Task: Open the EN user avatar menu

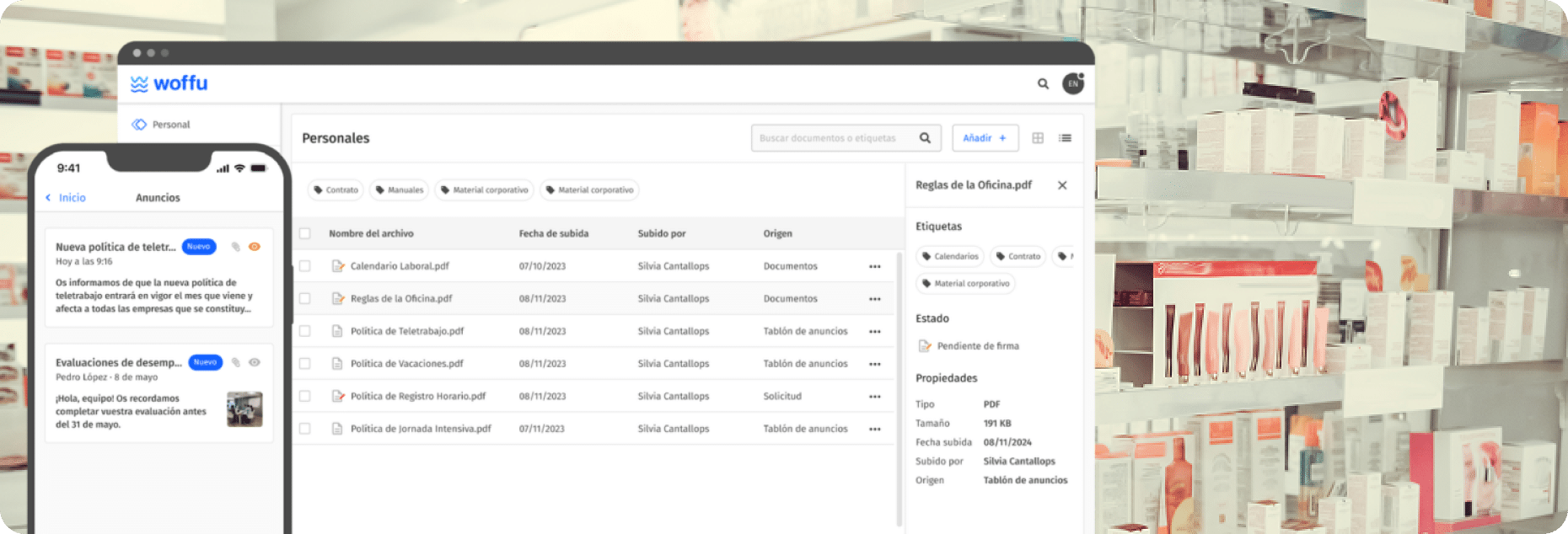Action: click(x=1072, y=83)
